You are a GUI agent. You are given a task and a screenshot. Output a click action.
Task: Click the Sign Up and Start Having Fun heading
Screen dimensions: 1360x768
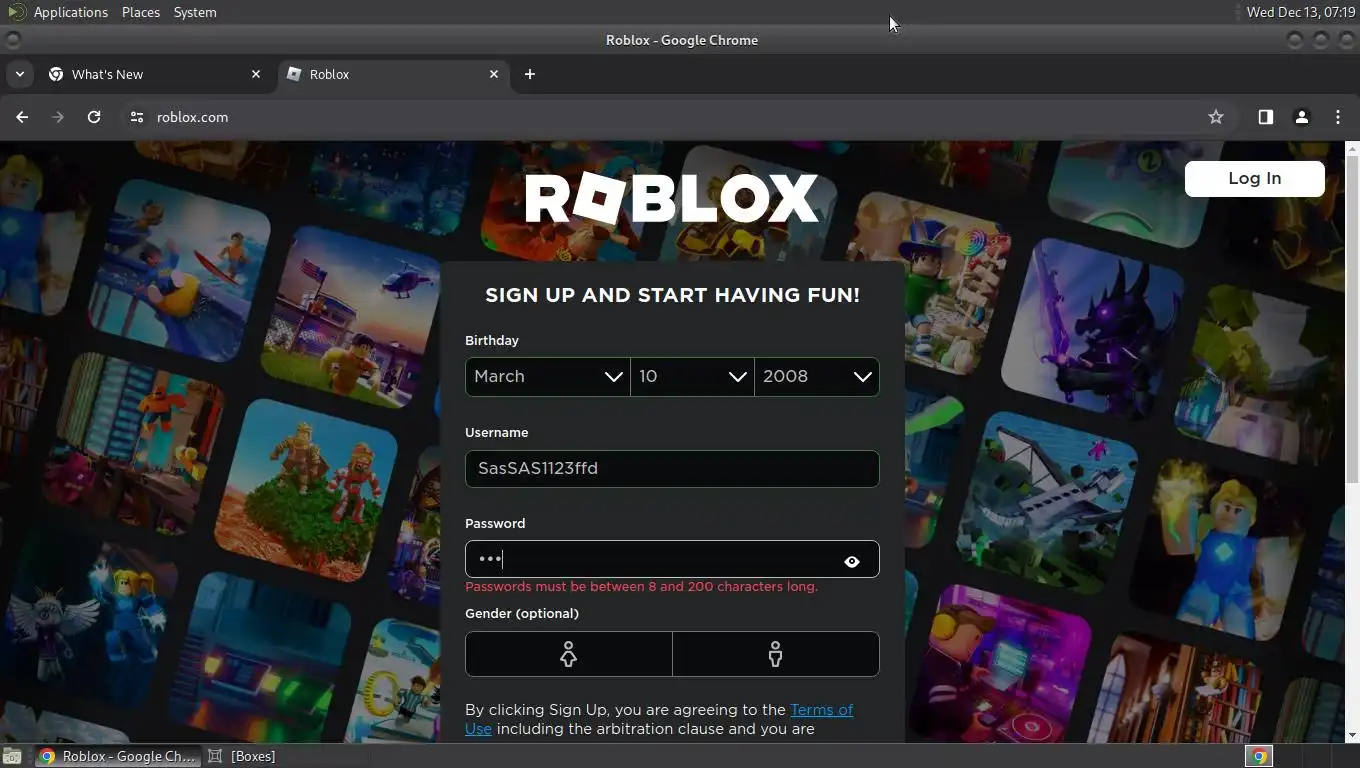tap(672, 295)
